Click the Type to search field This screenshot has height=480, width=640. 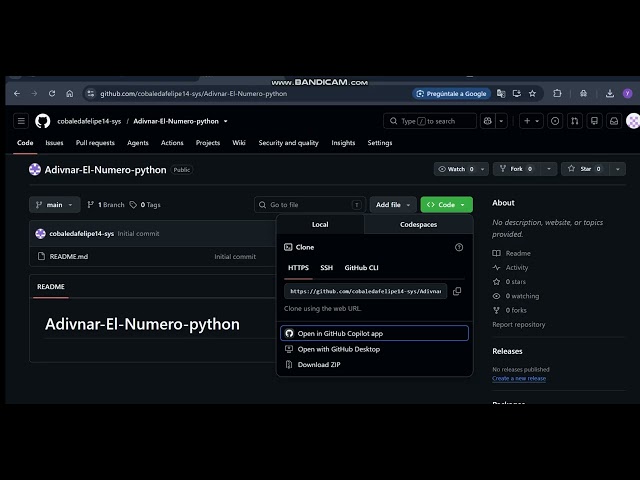(x=429, y=121)
